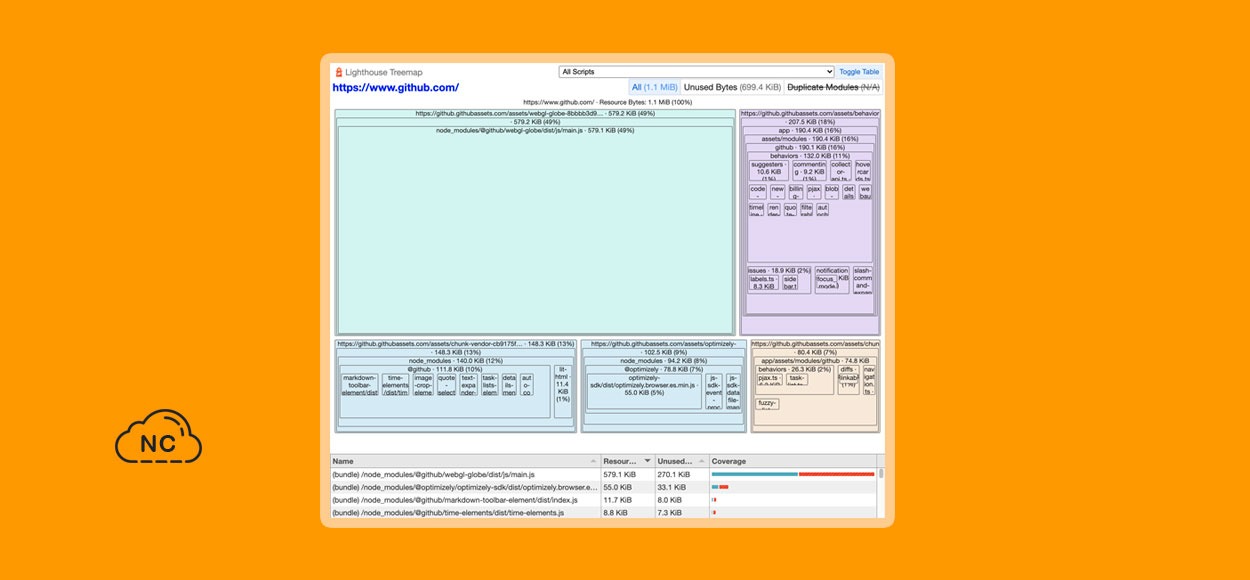This screenshot has height=580, width=1250.
Task: Click the issues · 18.9 KiB node
Action: (780, 270)
